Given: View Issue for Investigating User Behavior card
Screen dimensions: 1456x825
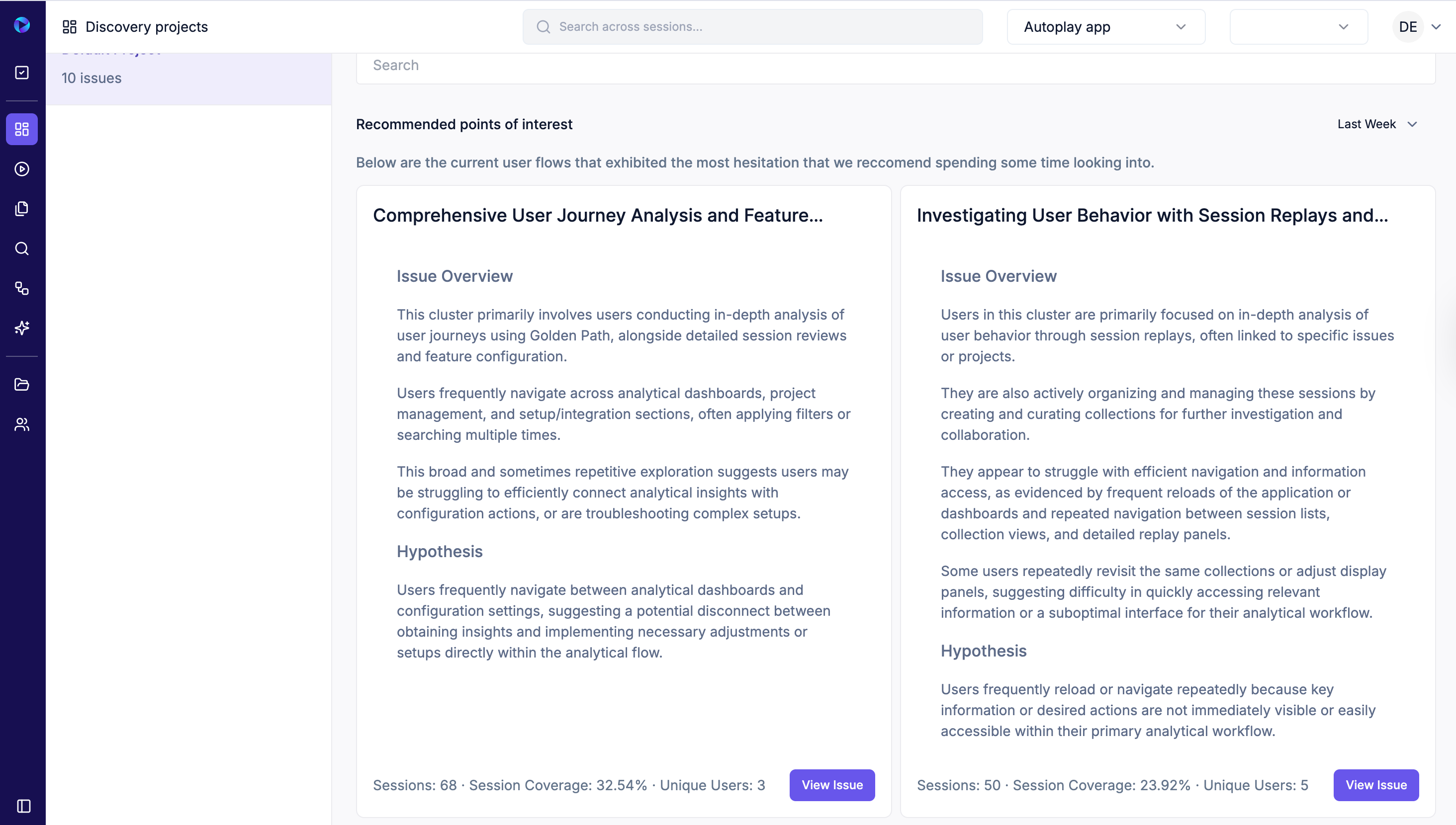Looking at the screenshot, I should click(1375, 785).
